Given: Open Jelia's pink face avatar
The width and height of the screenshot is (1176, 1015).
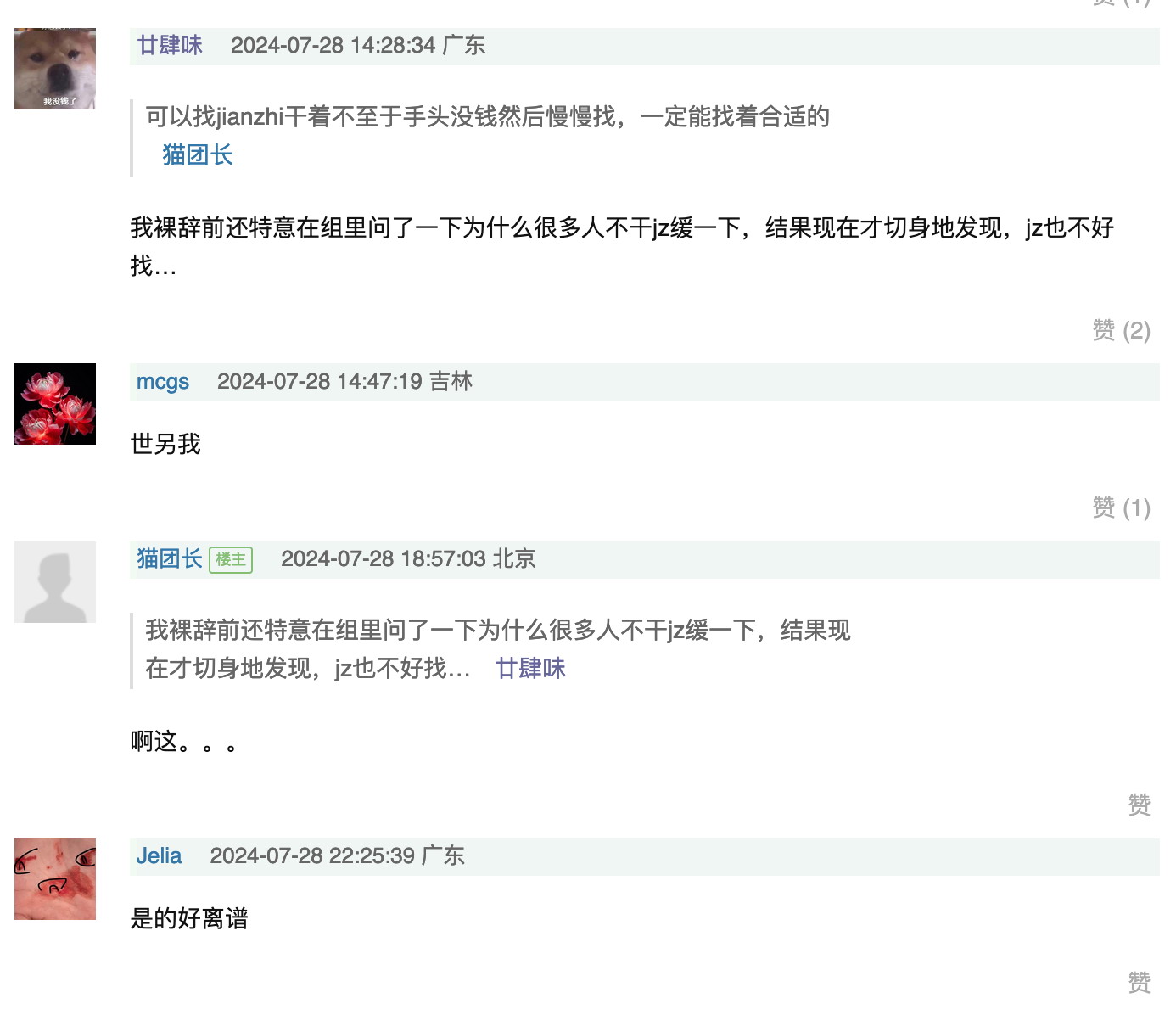Looking at the screenshot, I should tap(55, 879).
